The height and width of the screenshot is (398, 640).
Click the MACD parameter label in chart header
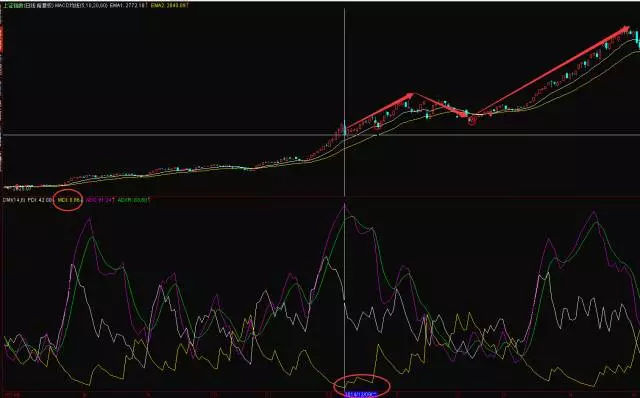click(82, 6)
